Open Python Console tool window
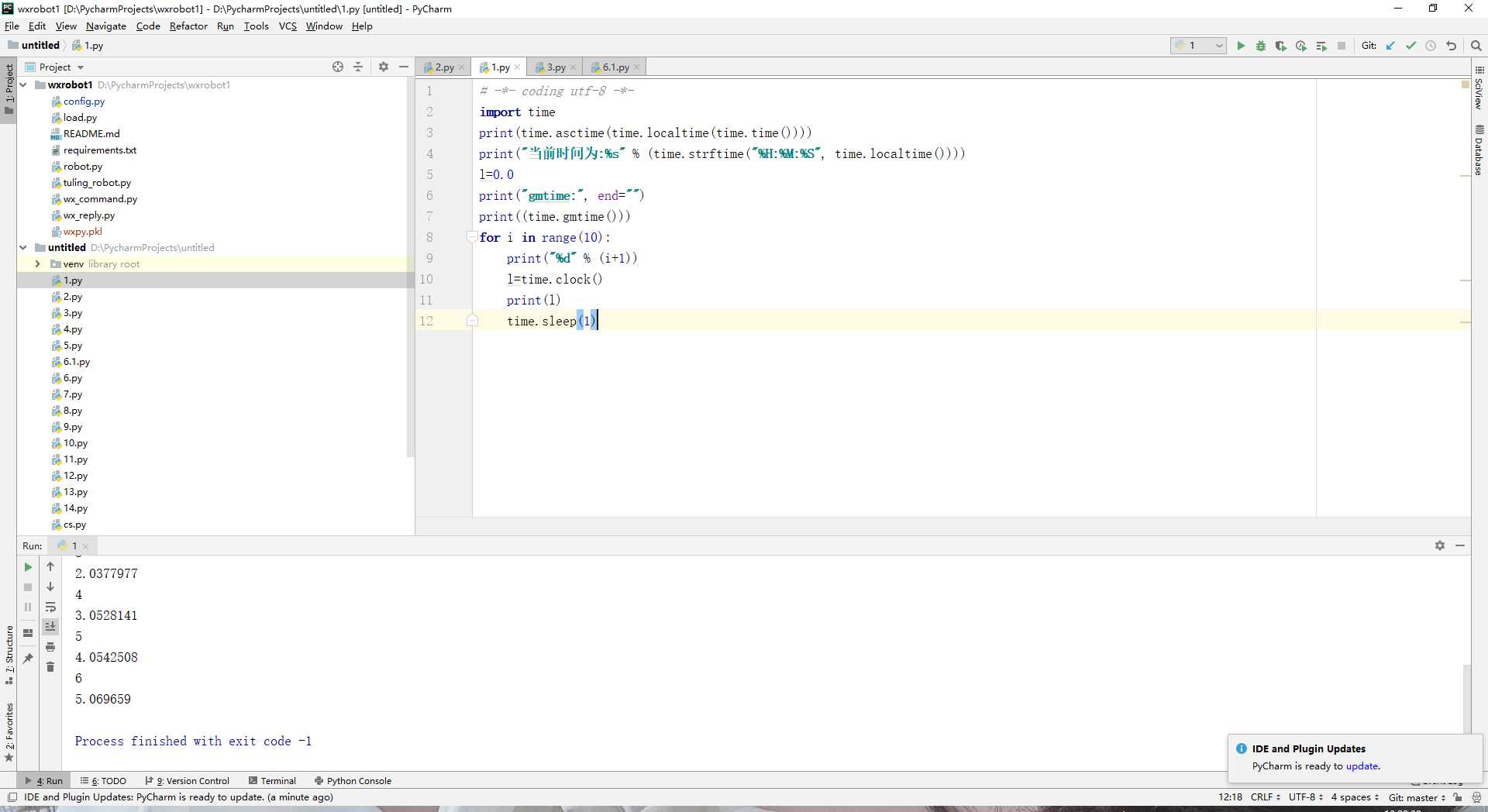Viewport: 1488px width, 812px height. coord(353,781)
